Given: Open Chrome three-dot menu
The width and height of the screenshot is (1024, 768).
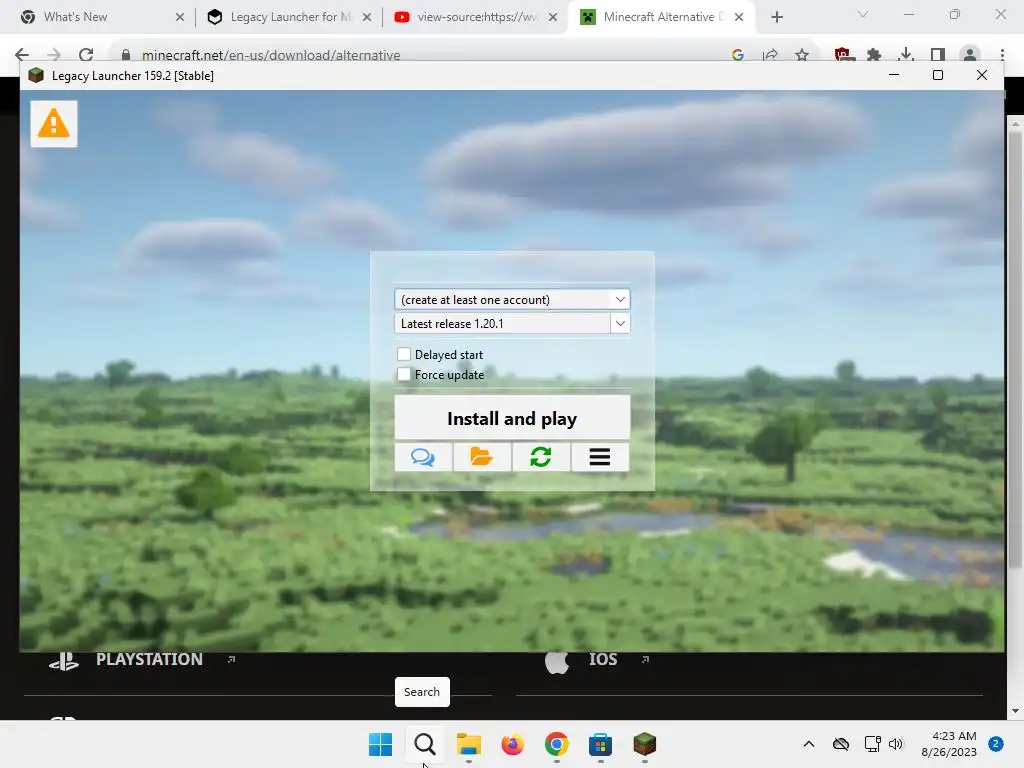Looking at the screenshot, I should pos(1002,55).
